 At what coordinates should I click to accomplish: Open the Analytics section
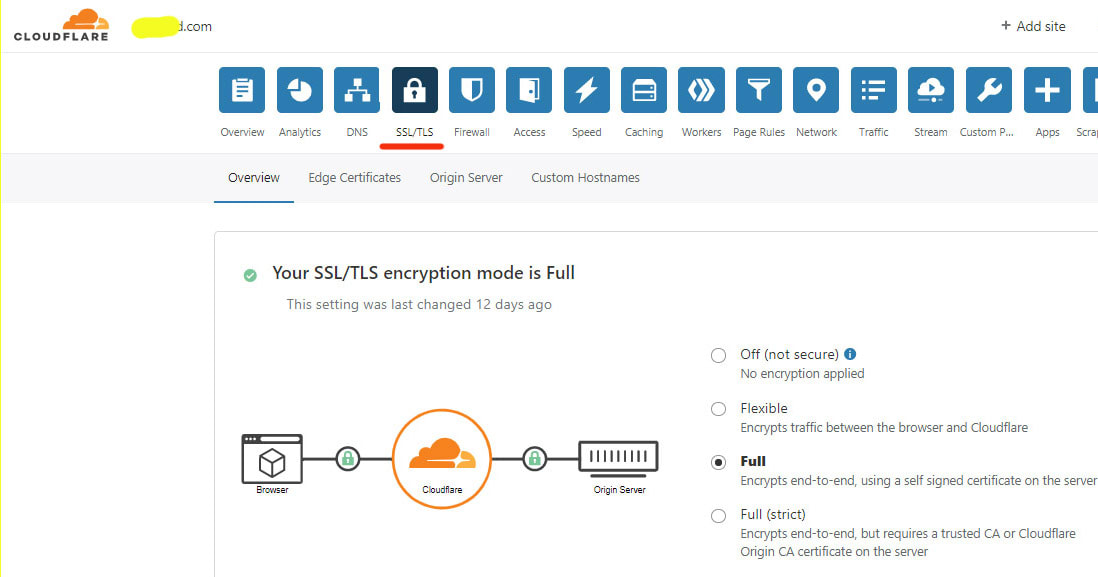pos(299,90)
